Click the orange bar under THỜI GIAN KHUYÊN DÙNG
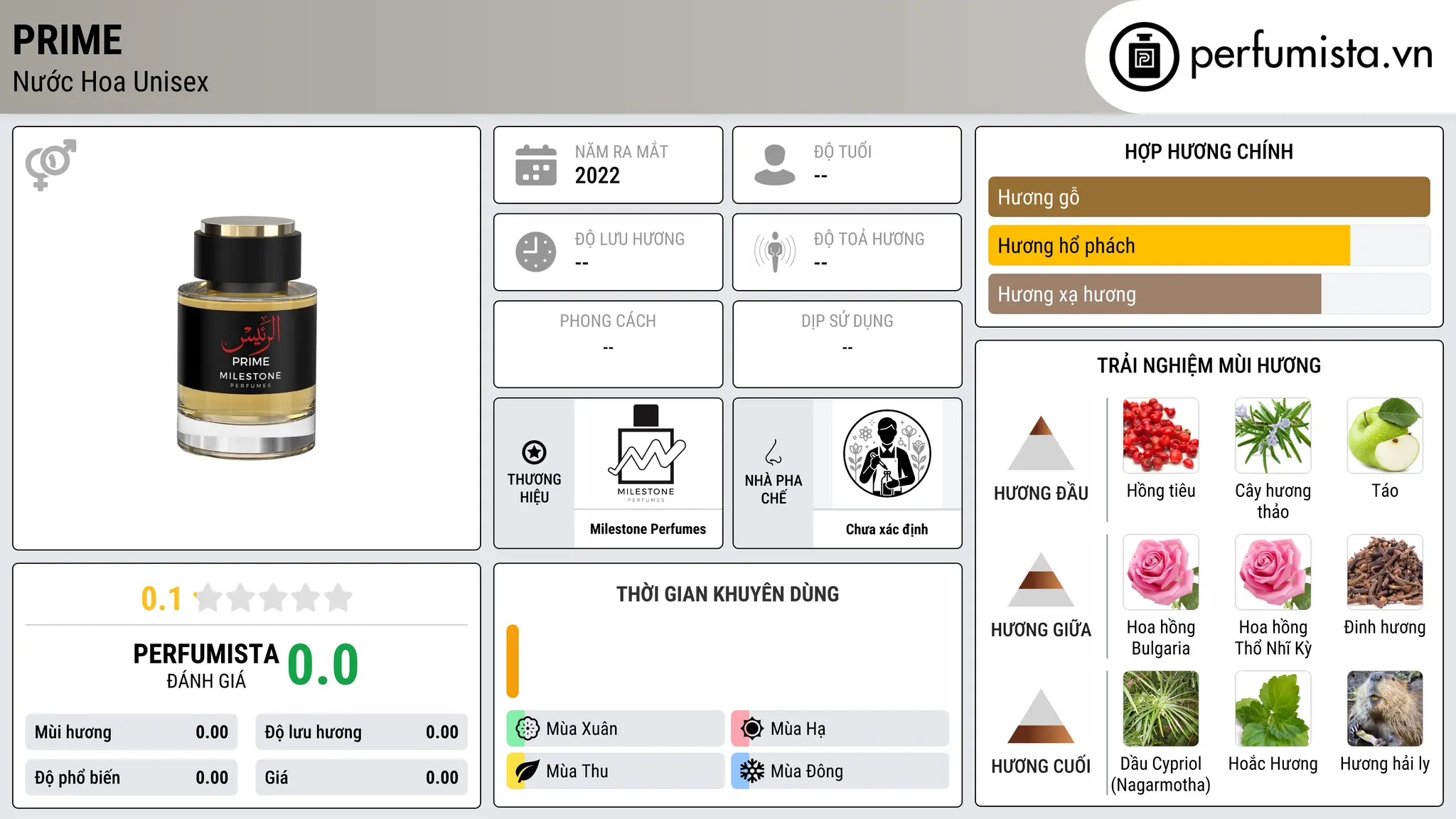 pyautogui.click(x=513, y=661)
